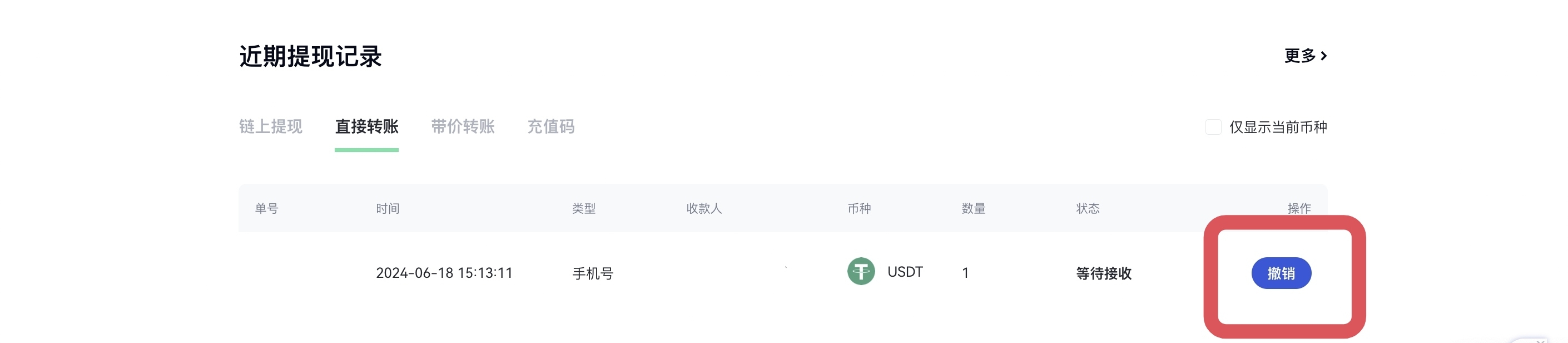This screenshot has width=1568, height=343.
Task: Click the 单号 column header
Action: (266, 208)
